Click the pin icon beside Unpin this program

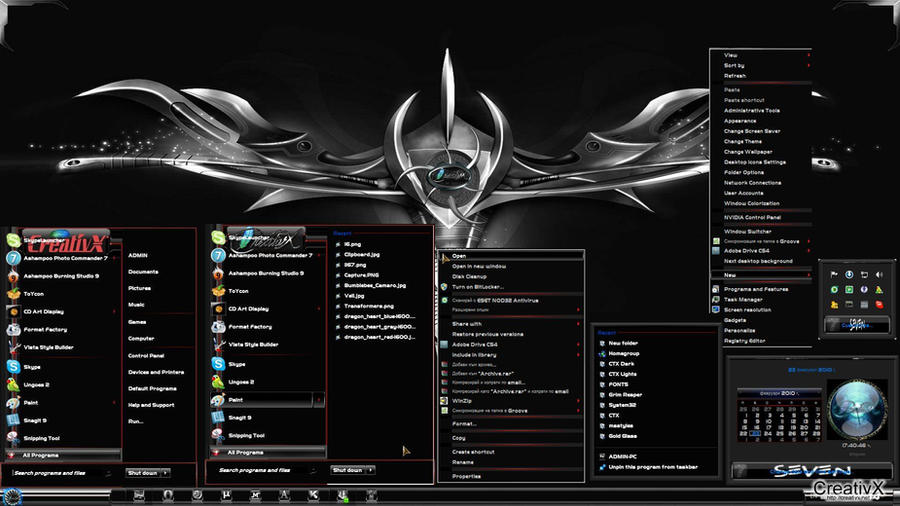pyautogui.click(x=602, y=467)
